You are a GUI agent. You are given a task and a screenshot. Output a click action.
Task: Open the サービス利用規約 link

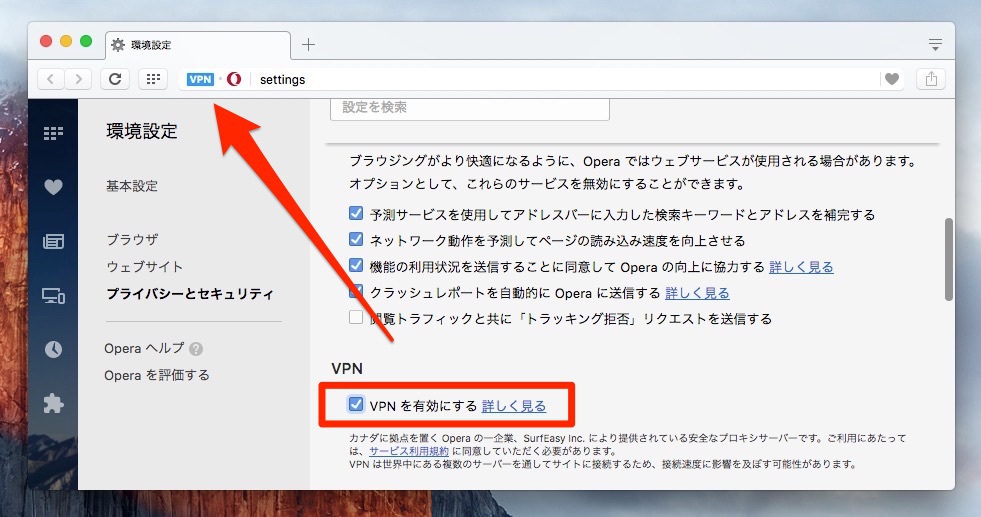tap(409, 451)
